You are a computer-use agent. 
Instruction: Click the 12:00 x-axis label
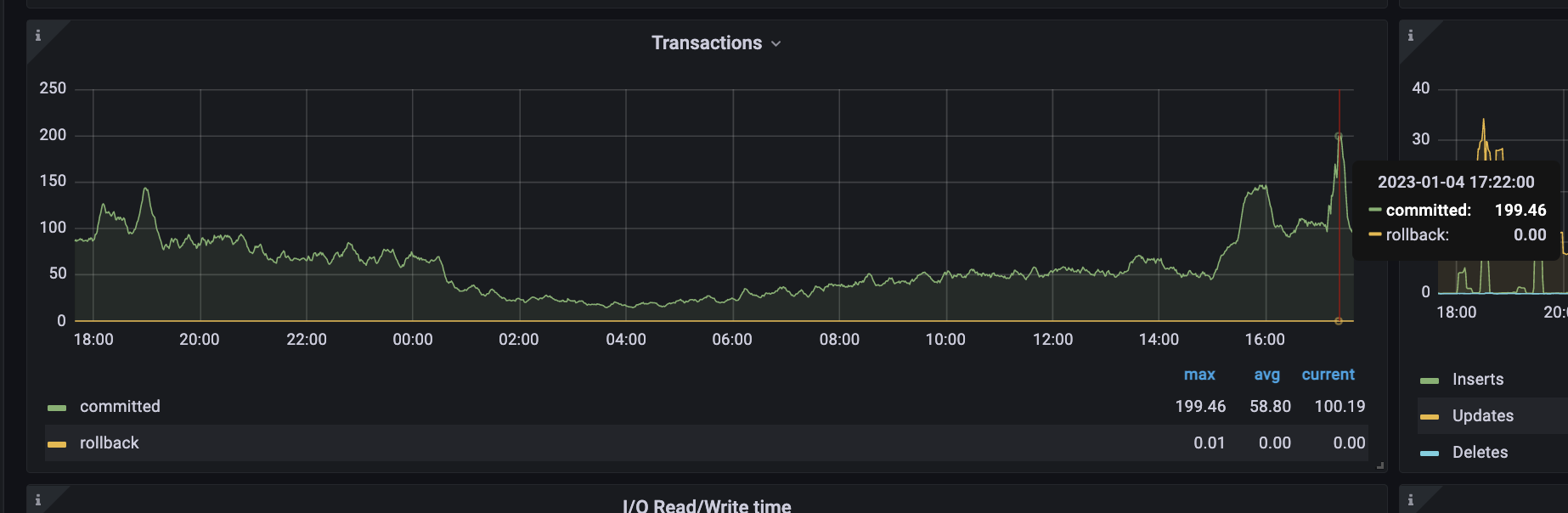coord(1052,340)
